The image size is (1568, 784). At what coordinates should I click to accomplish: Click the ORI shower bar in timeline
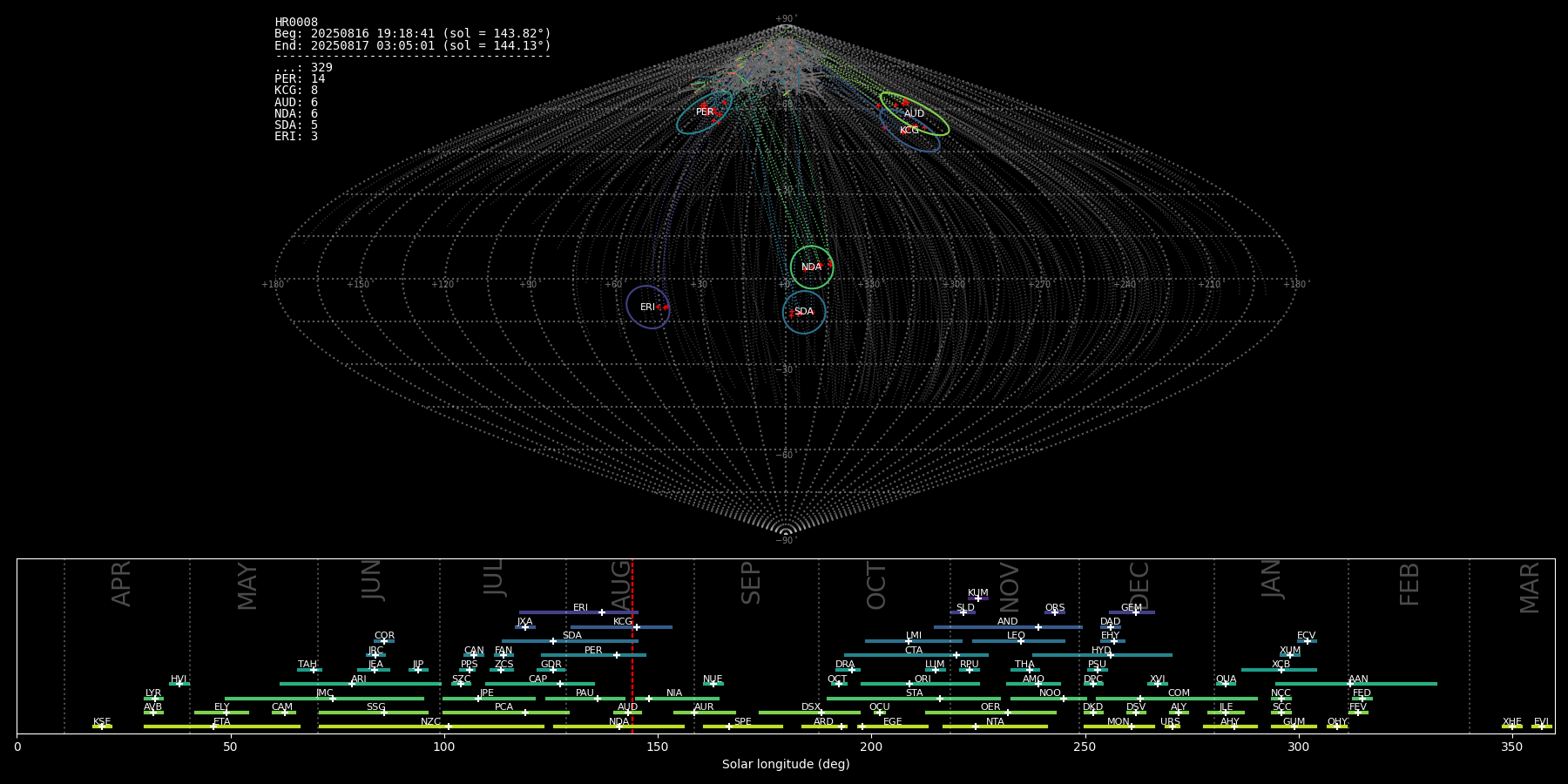pos(920,684)
